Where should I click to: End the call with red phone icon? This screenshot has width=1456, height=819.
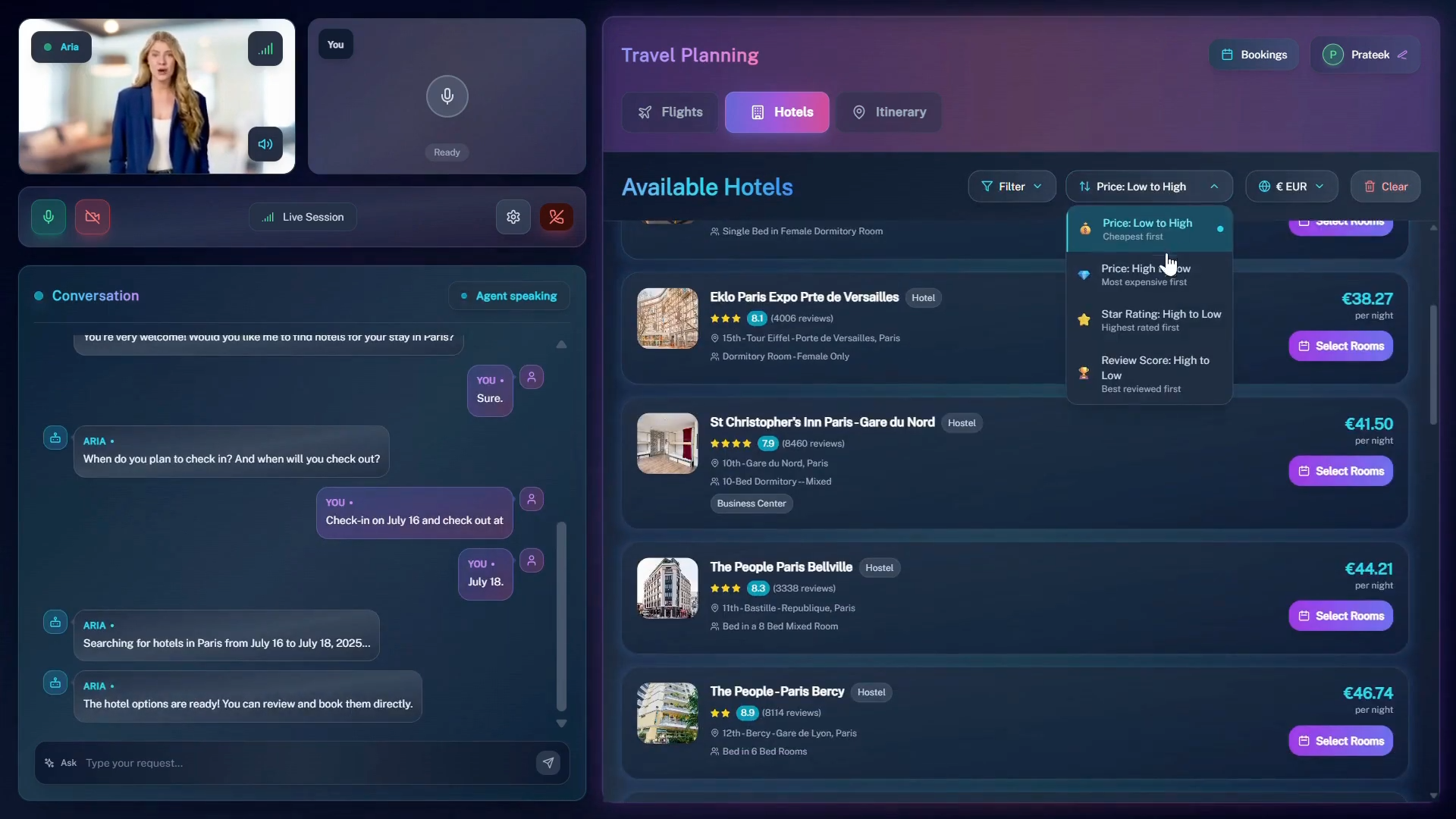click(556, 217)
